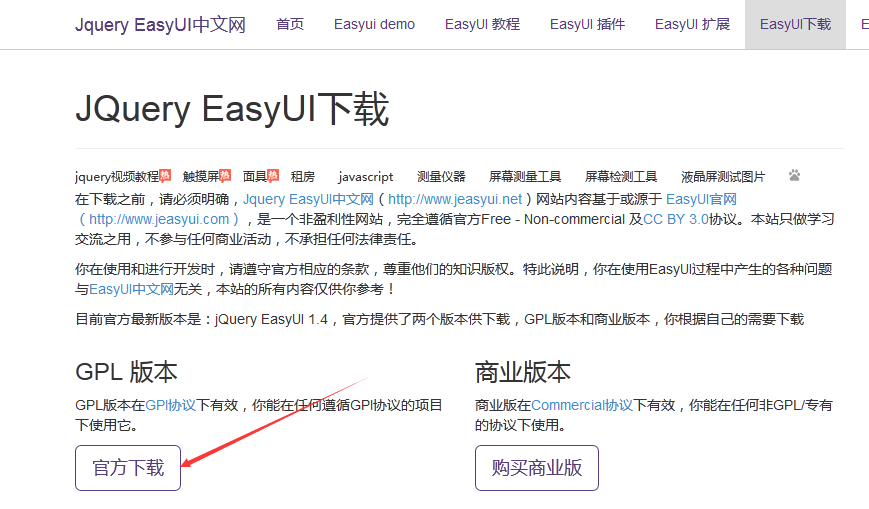Follow the Jquery EasyUI中文网 paragraph link
Image resolution: width=869 pixels, height=509 pixels.
(x=308, y=199)
